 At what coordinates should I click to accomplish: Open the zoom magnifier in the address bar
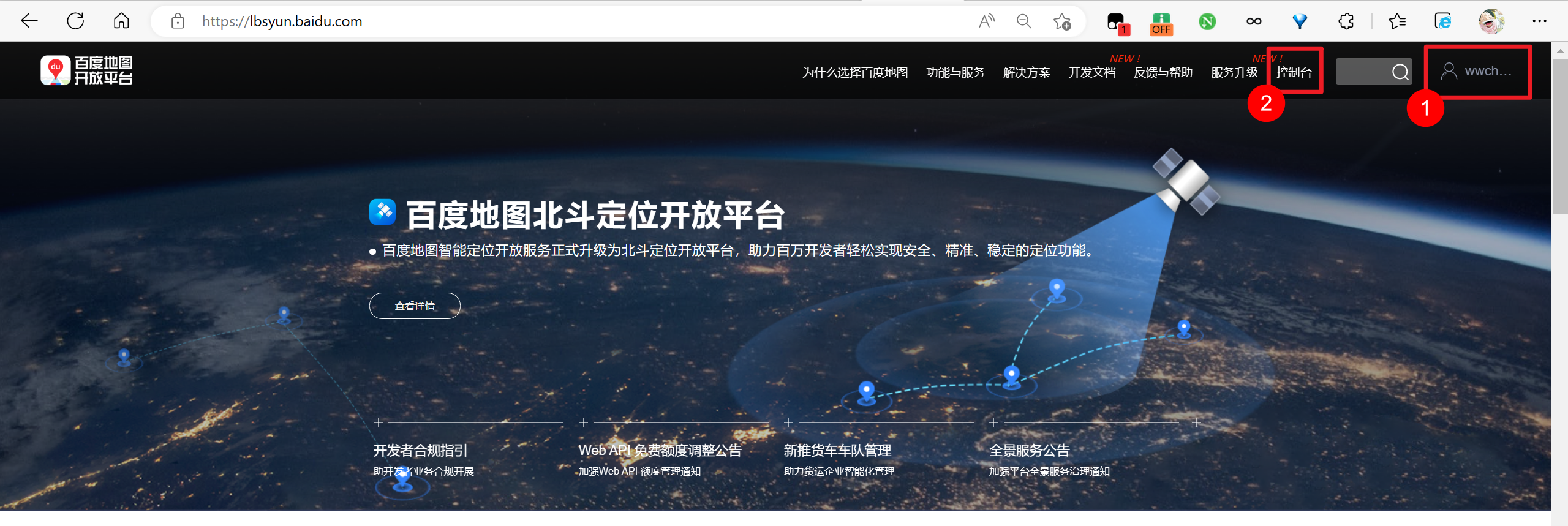click(x=1024, y=21)
